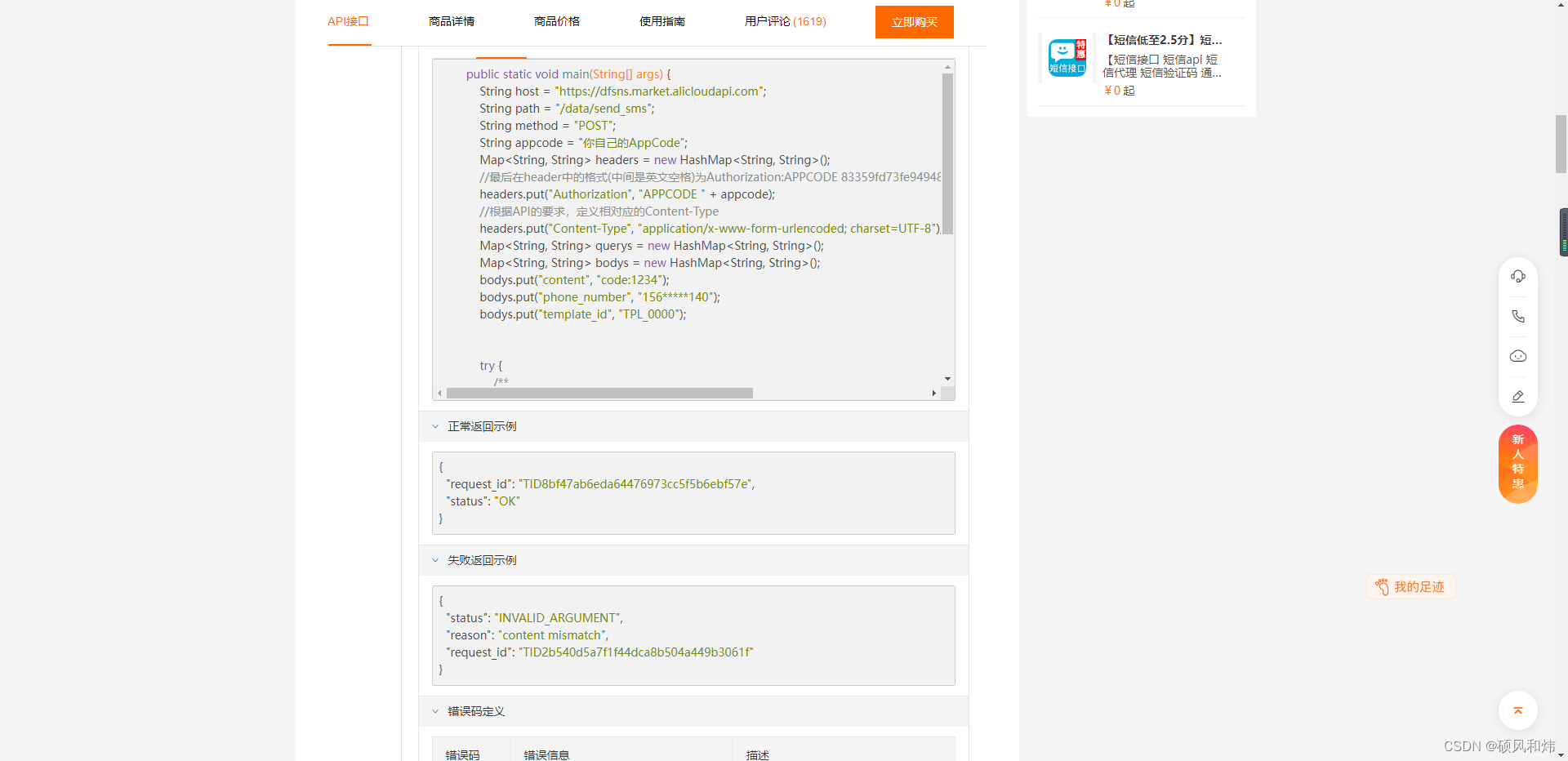Click the headers.put "Authorization" line
1568x761 pixels.
pyautogui.click(x=627, y=194)
